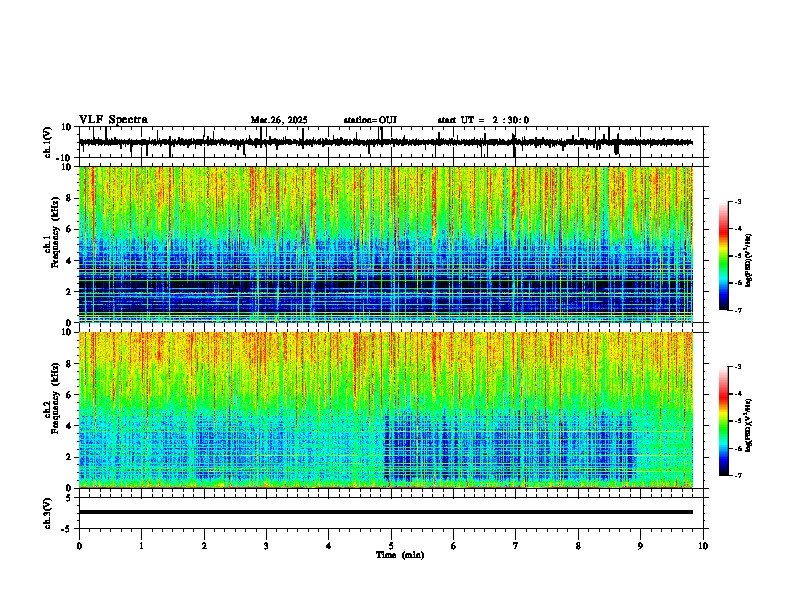Click the "8" kHz tick on ch.1 spectrogram
This screenshot has width=792, height=612.
pyautogui.click(x=69, y=198)
